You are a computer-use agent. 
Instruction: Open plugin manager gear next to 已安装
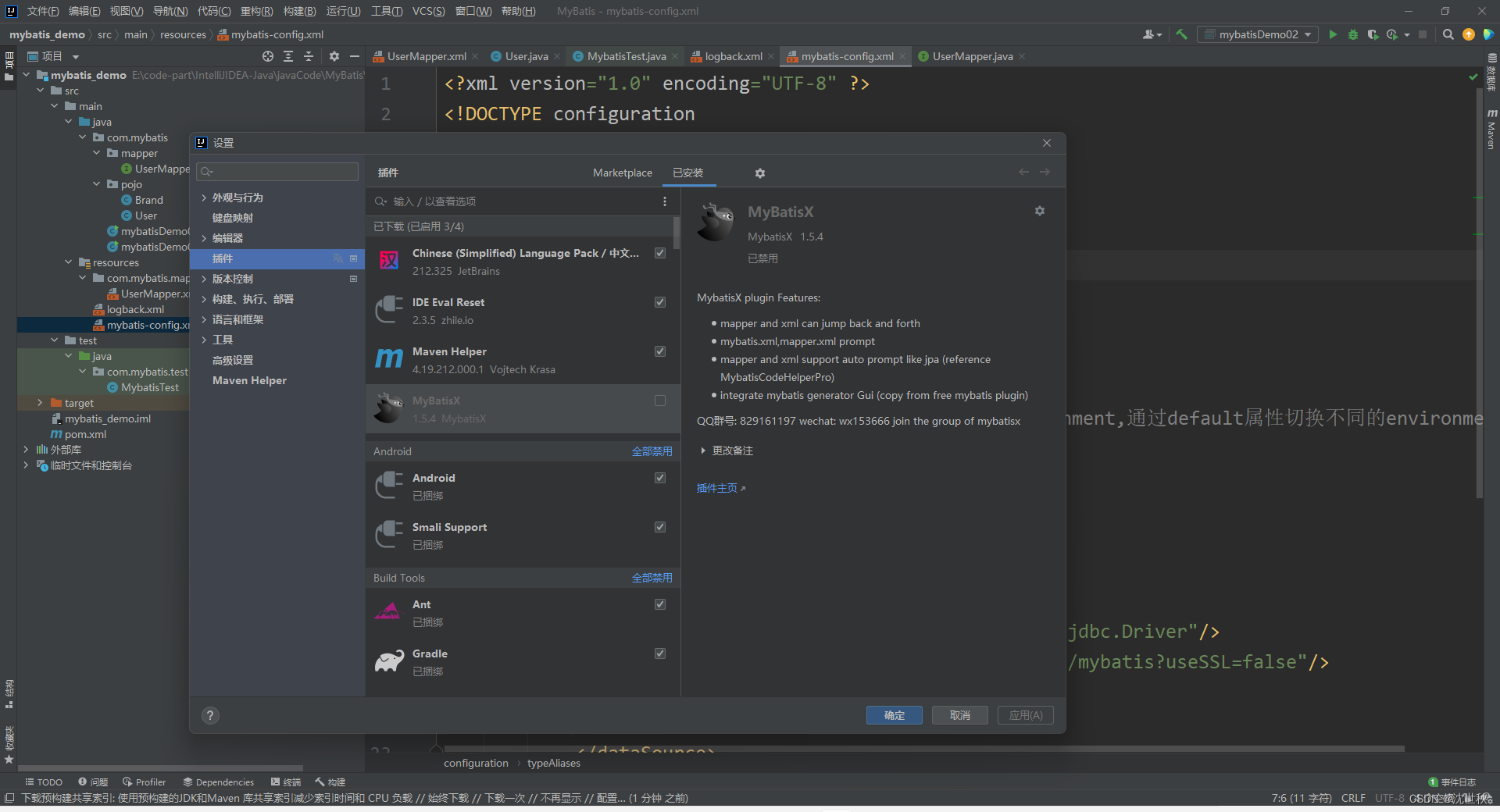[x=760, y=173]
